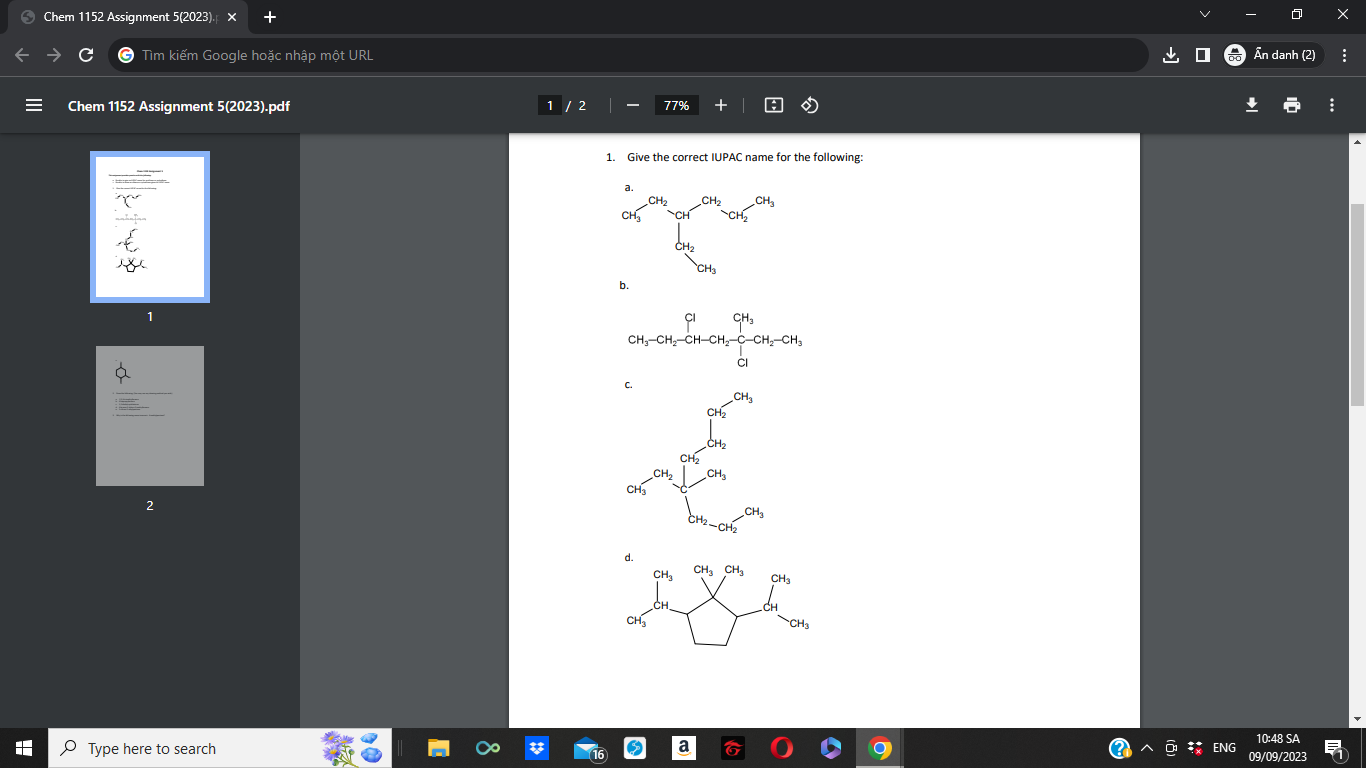Open the fit-to-page view control

pos(773,105)
